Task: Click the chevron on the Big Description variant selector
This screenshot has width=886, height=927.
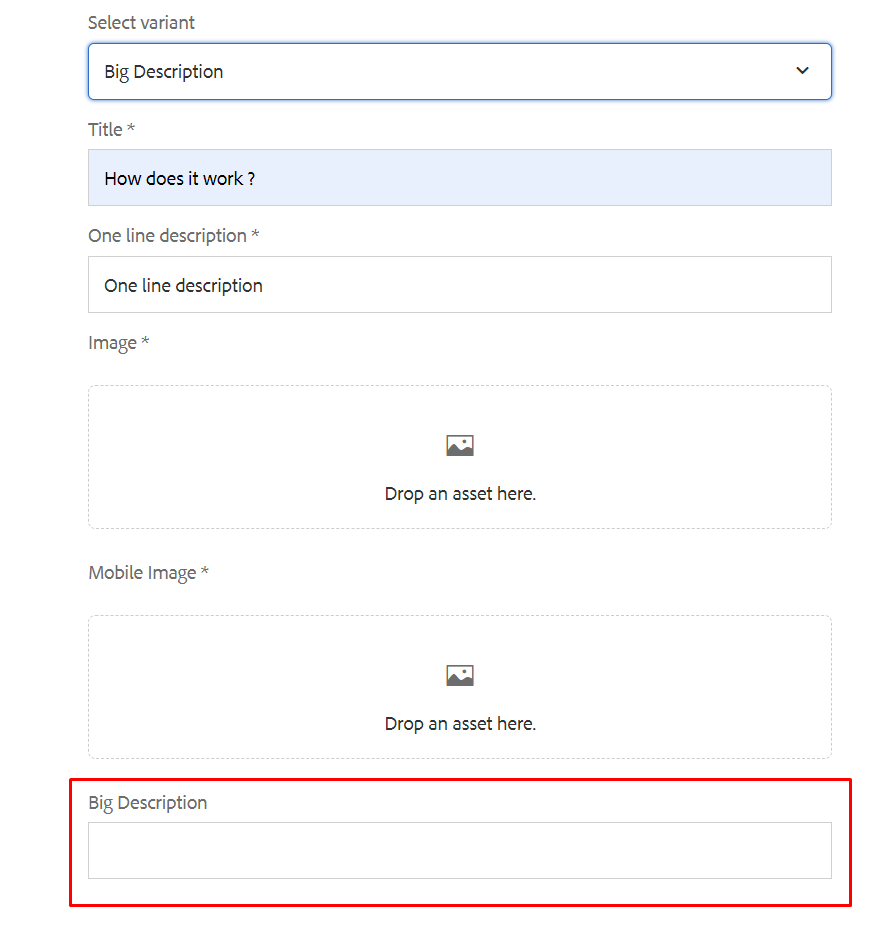Action: click(802, 71)
